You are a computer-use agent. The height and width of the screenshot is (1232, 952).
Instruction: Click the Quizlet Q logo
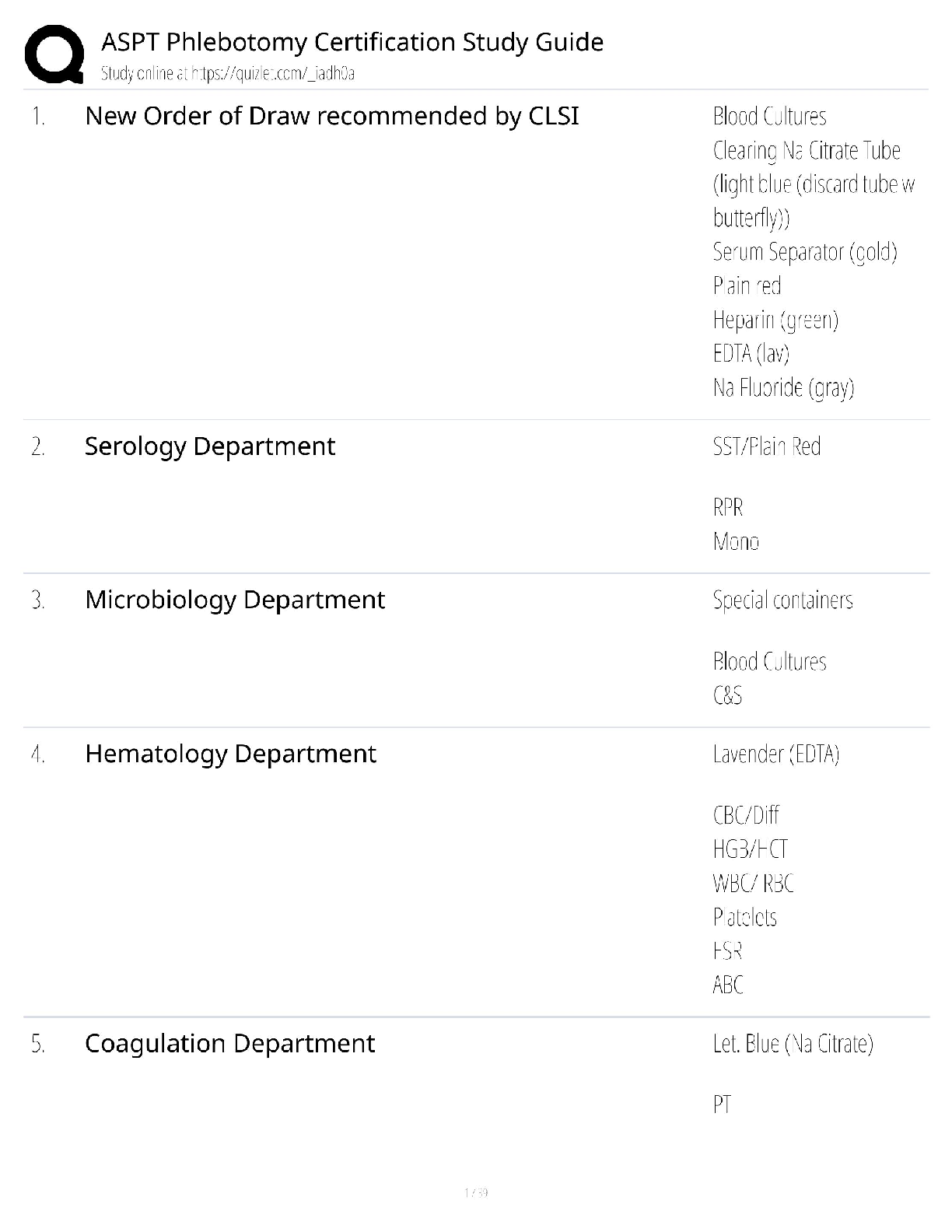54,54
